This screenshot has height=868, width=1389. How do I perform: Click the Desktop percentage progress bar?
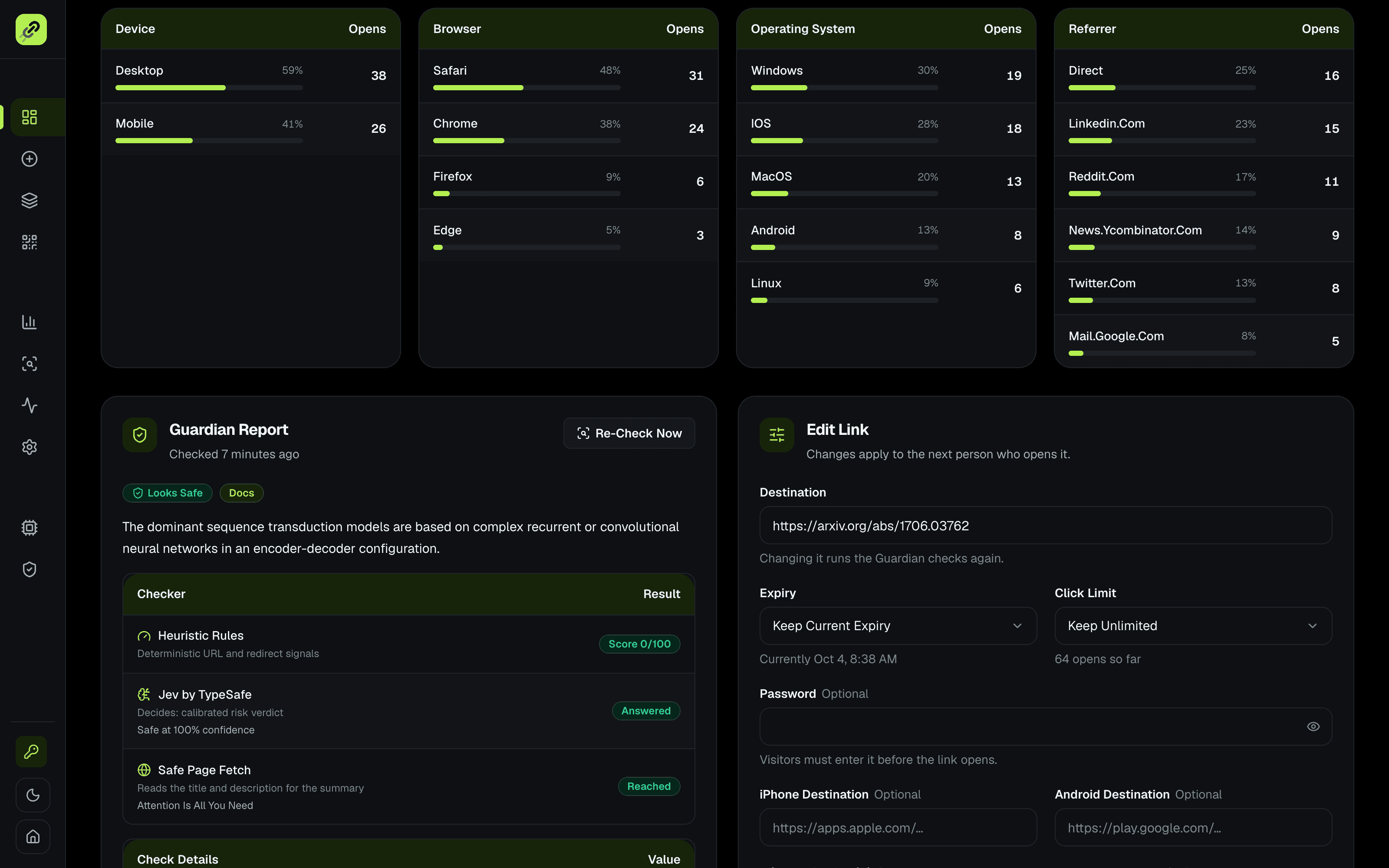pyautogui.click(x=209, y=88)
